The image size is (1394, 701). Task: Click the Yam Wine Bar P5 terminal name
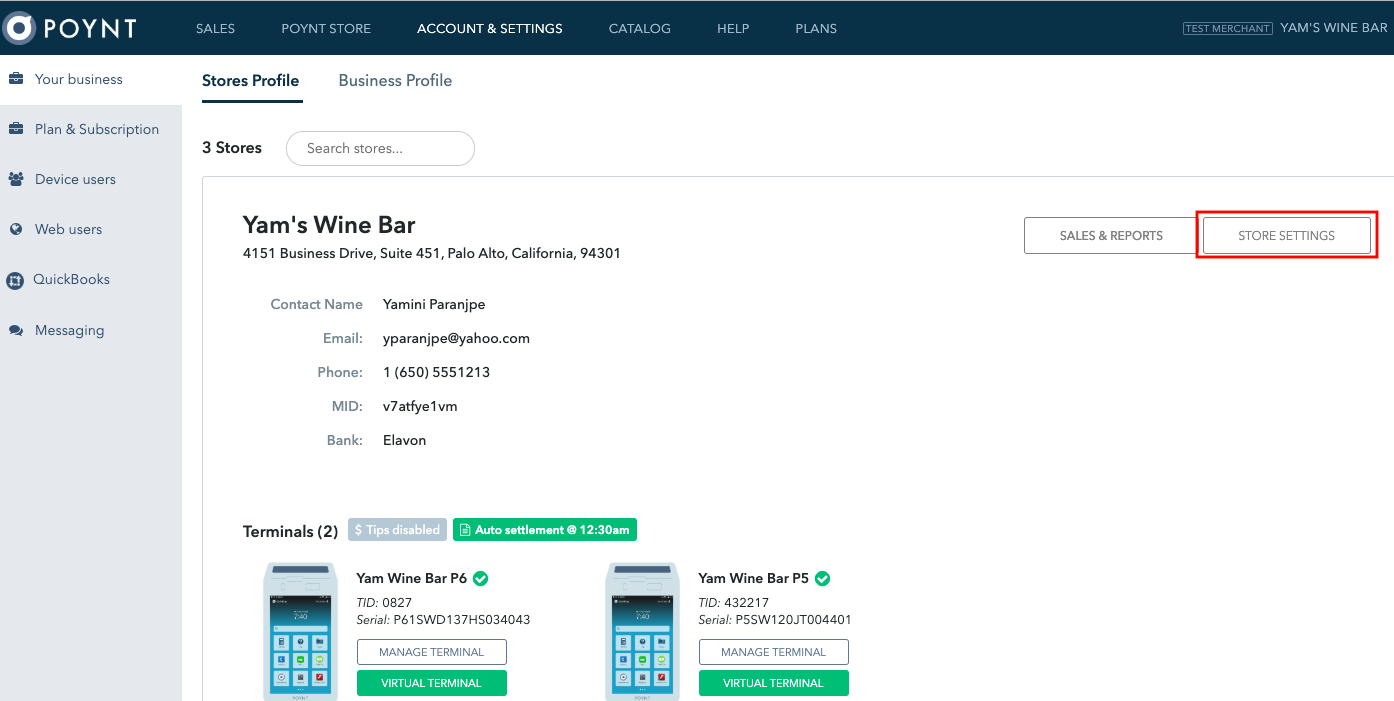pyautogui.click(x=754, y=578)
